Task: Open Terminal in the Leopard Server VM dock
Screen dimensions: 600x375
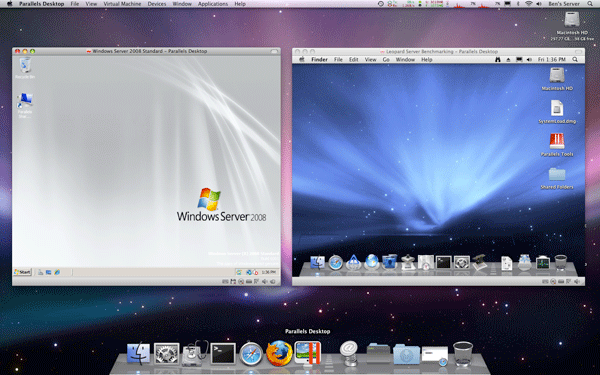Action: [x=443, y=262]
